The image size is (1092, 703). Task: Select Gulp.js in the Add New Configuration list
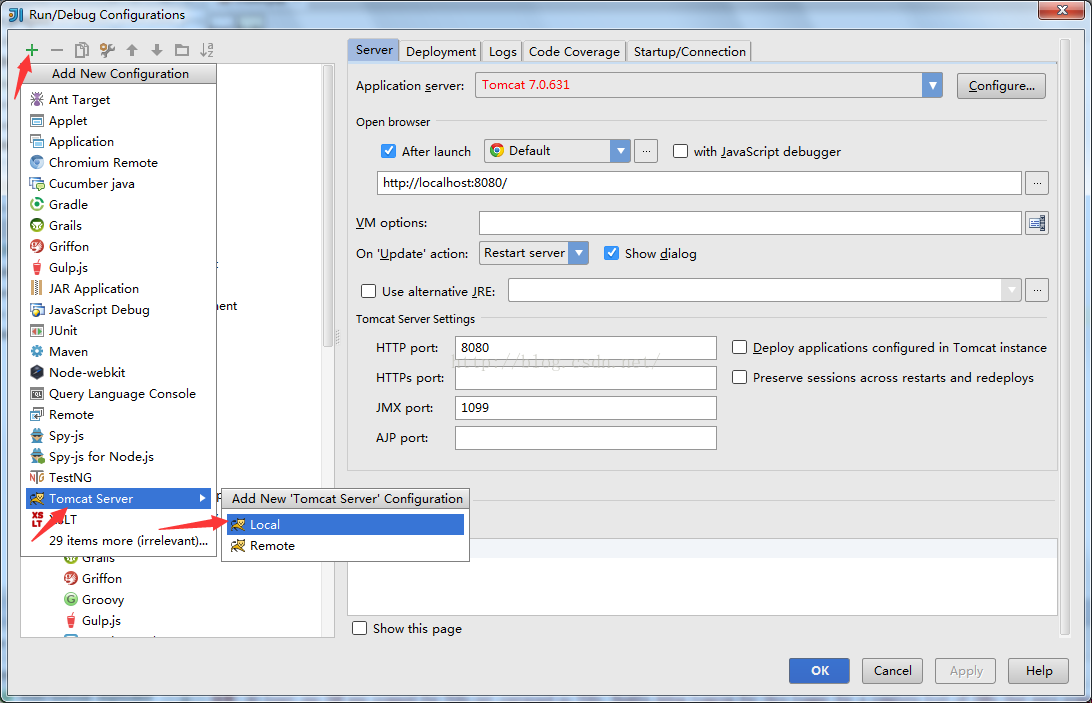point(118,268)
